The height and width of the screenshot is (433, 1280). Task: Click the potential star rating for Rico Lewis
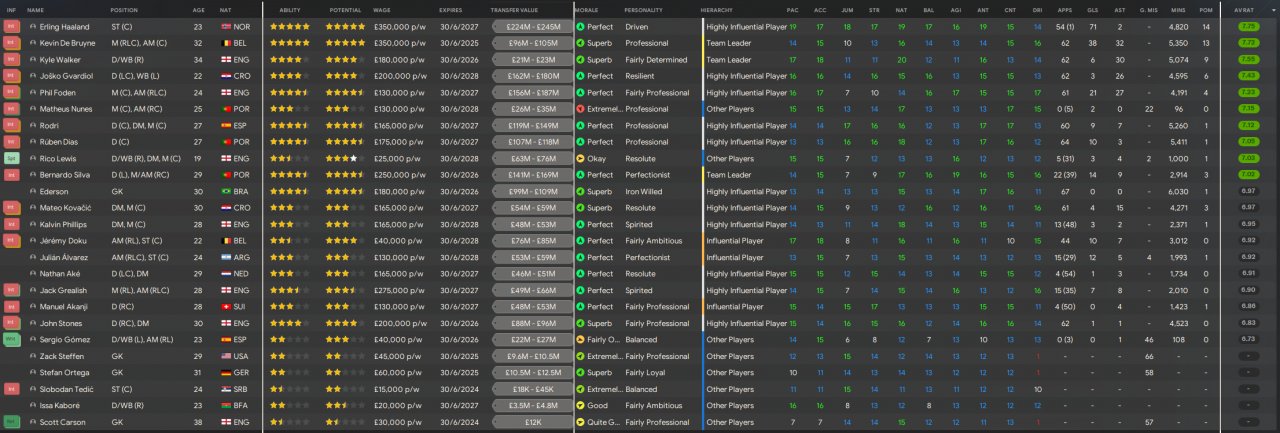coord(345,159)
